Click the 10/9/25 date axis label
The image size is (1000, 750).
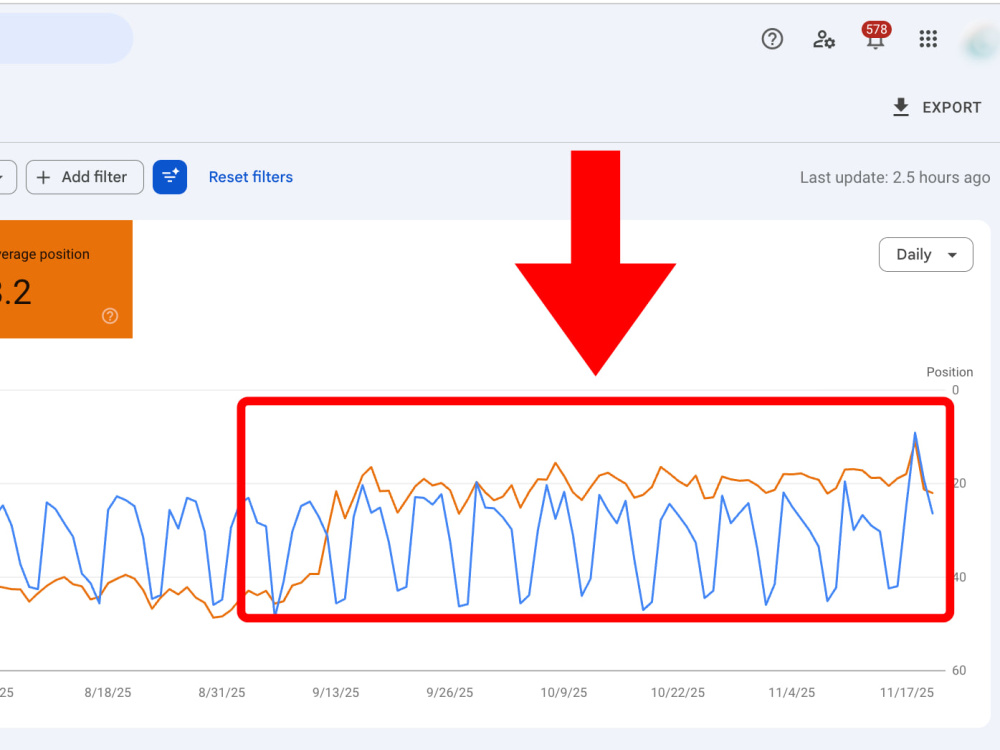[564, 693]
